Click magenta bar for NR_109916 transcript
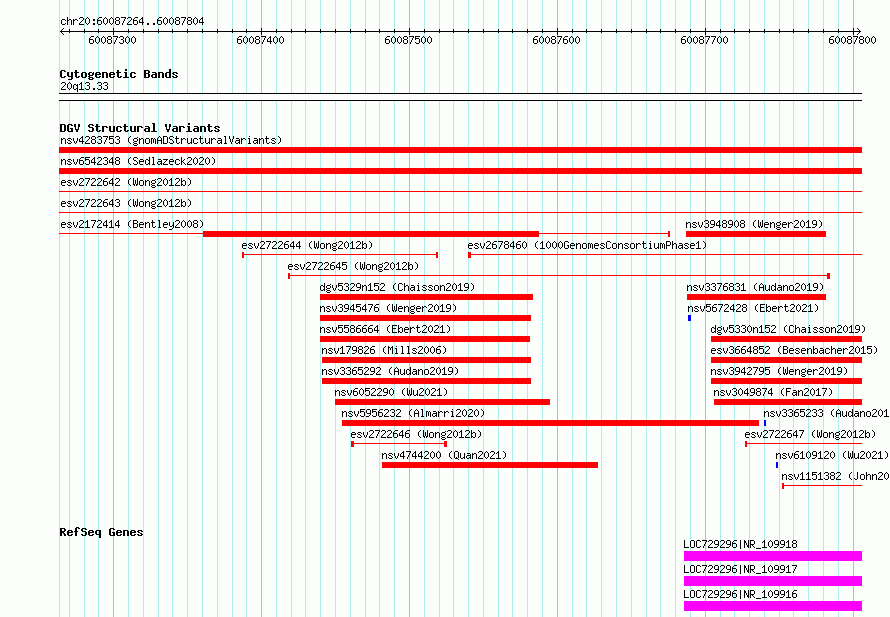The width and height of the screenshot is (890, 617). 773,606
